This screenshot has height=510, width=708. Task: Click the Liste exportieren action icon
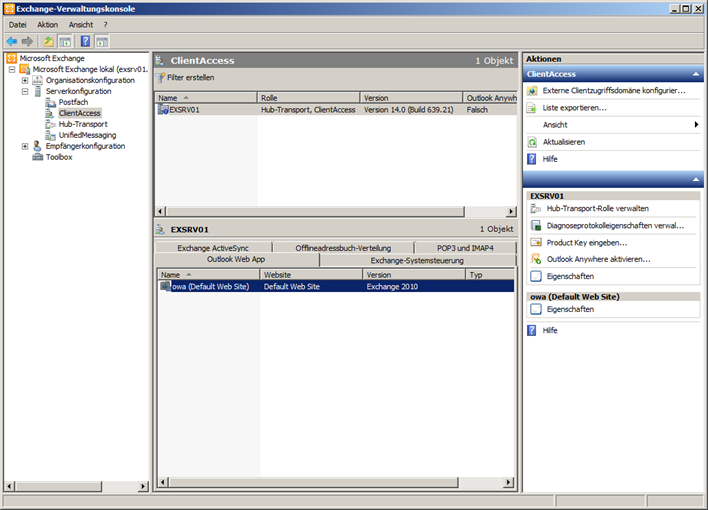point(532,108)
